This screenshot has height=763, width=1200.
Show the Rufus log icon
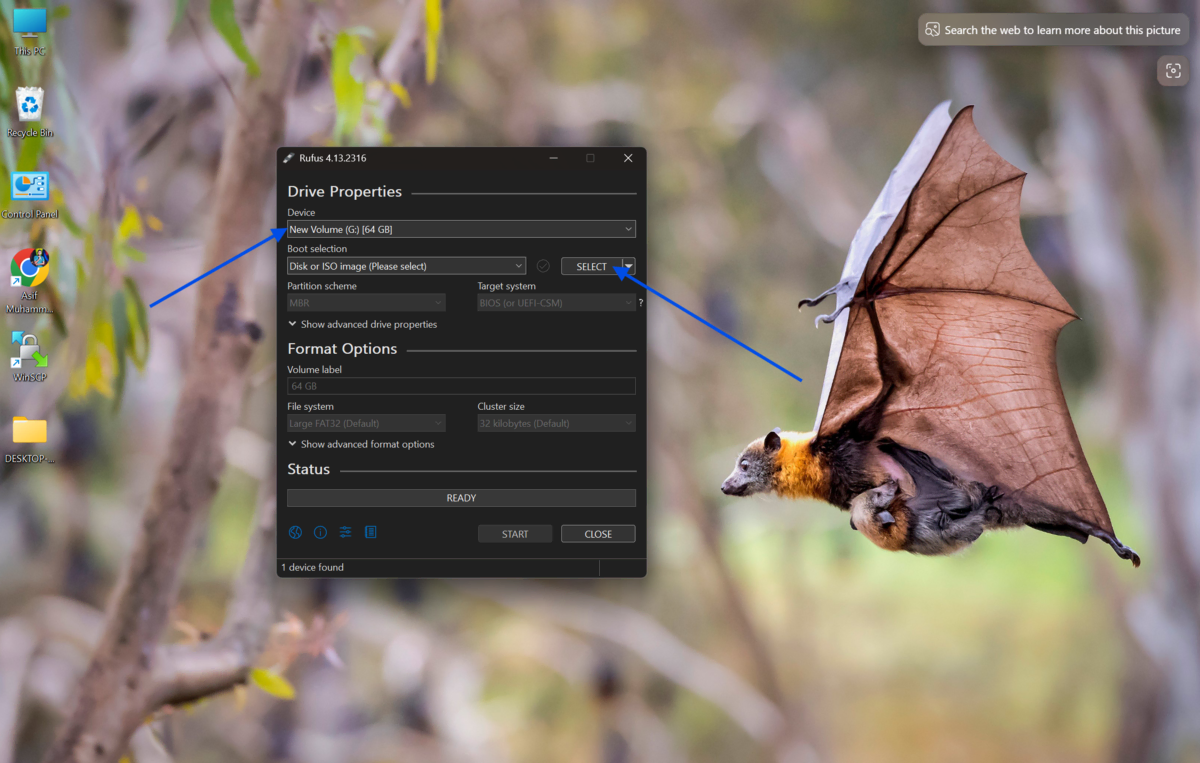[370, 533]
